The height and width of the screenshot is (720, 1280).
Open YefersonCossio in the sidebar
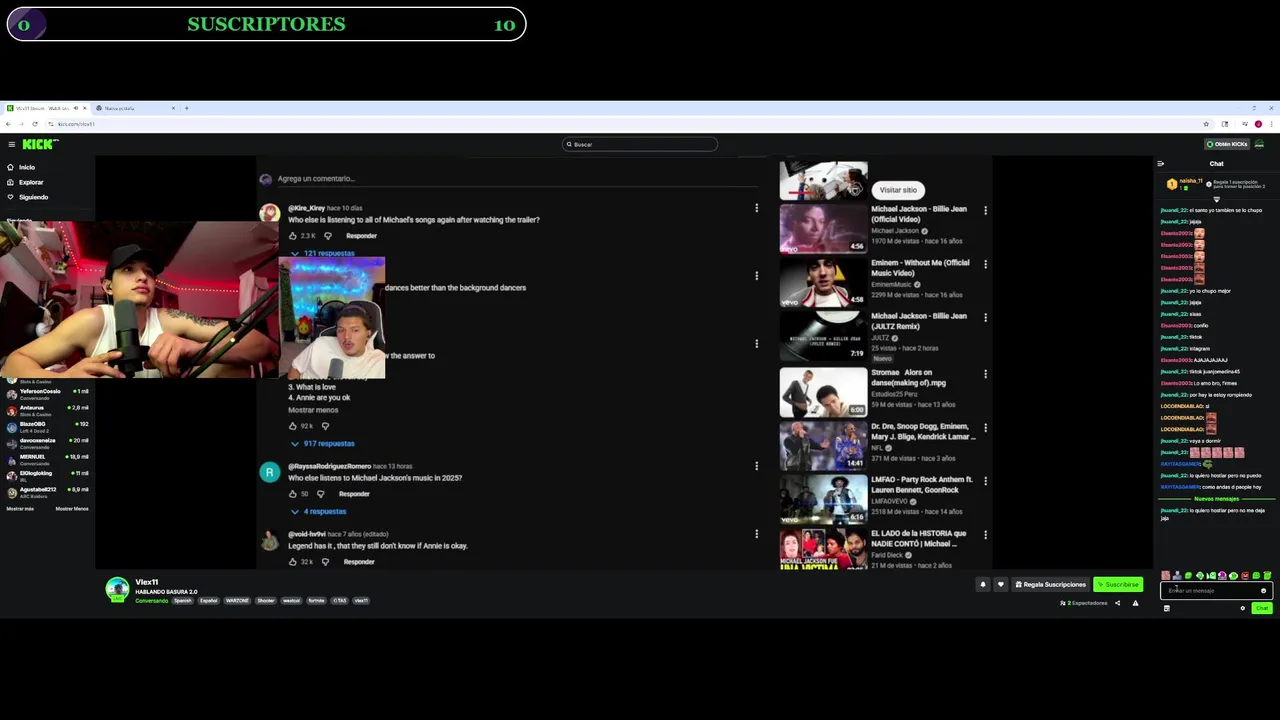tap(48, 394)
